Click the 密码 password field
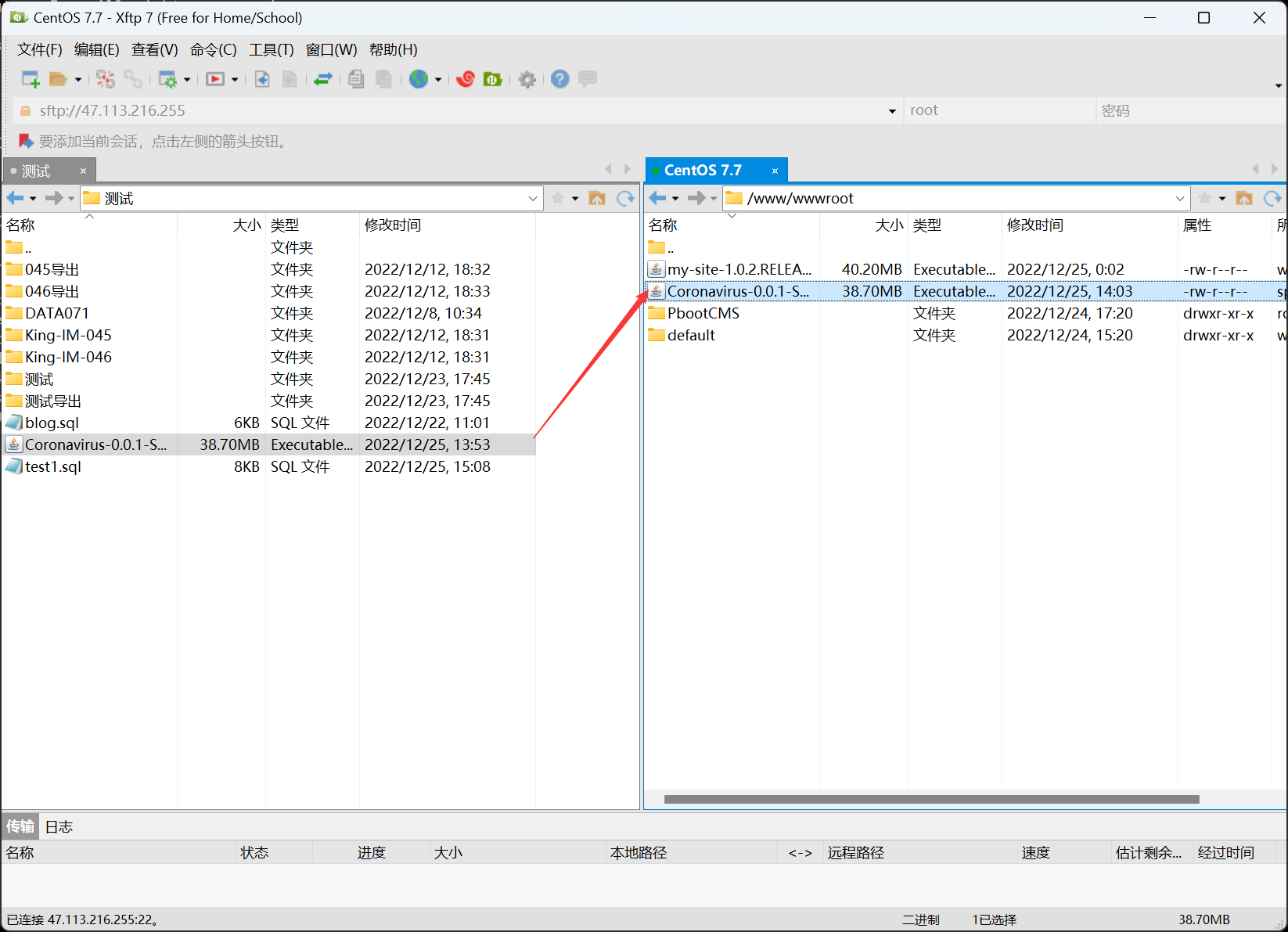1288x932 pixels. point(1191,110)
